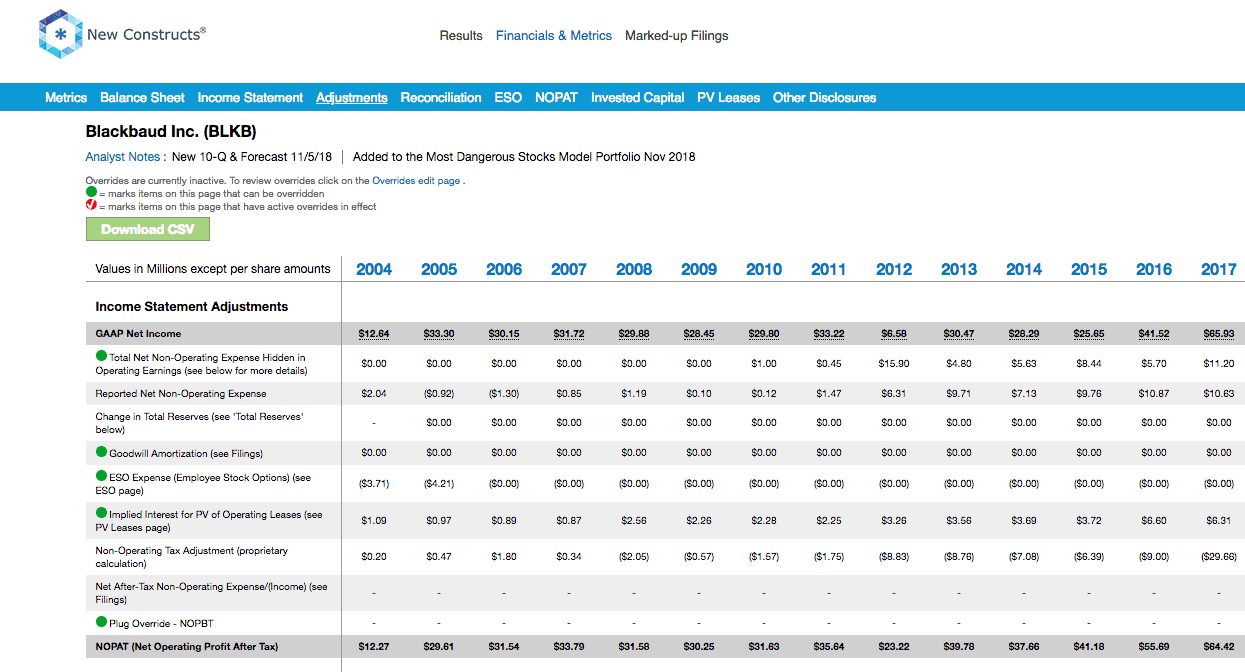Select the 2012 NOPAT value $23.22
The image size is (1245, 672).
tap(894, 647)
